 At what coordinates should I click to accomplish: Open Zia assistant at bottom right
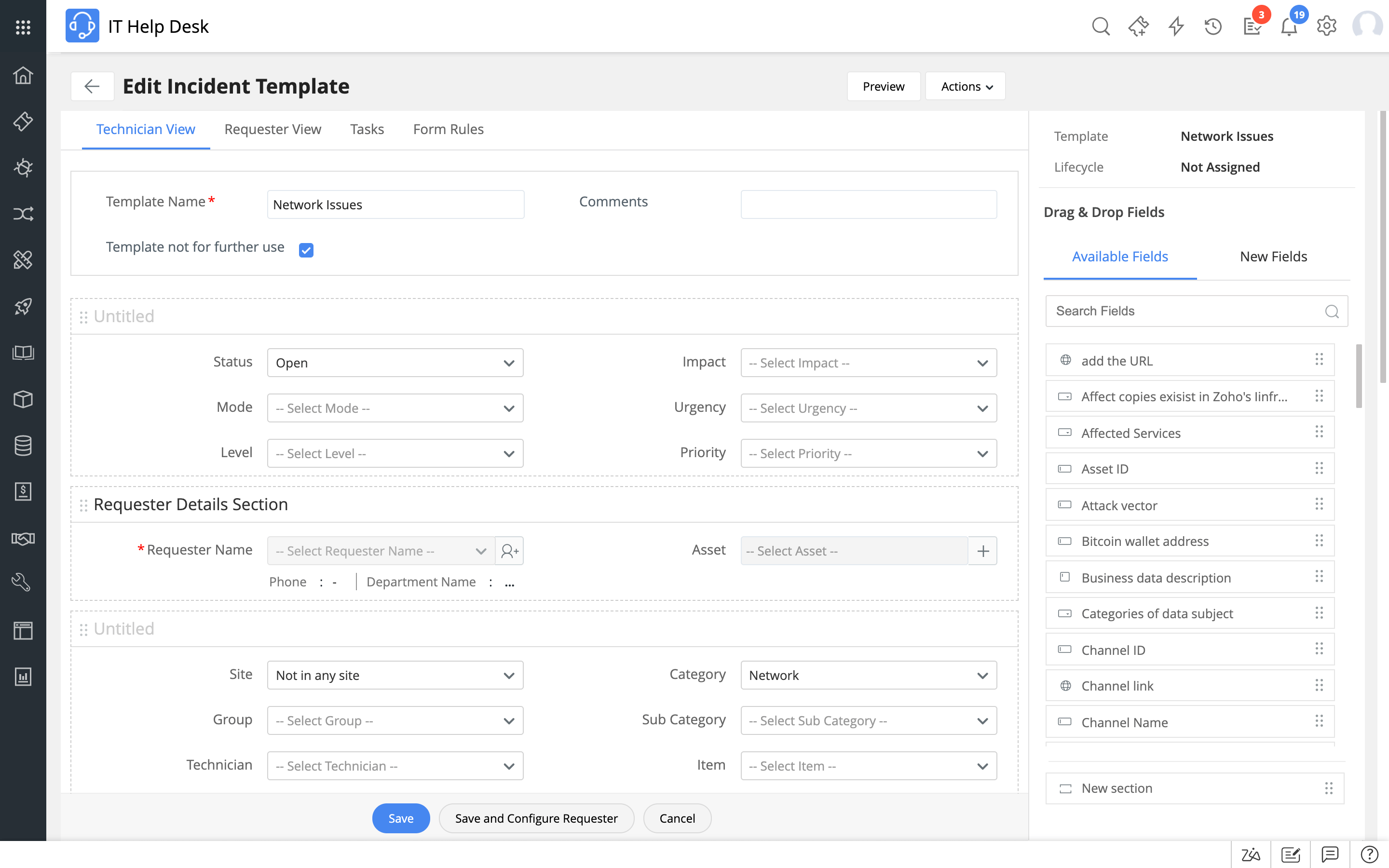pyautogui.click(x=1250, y=855)
